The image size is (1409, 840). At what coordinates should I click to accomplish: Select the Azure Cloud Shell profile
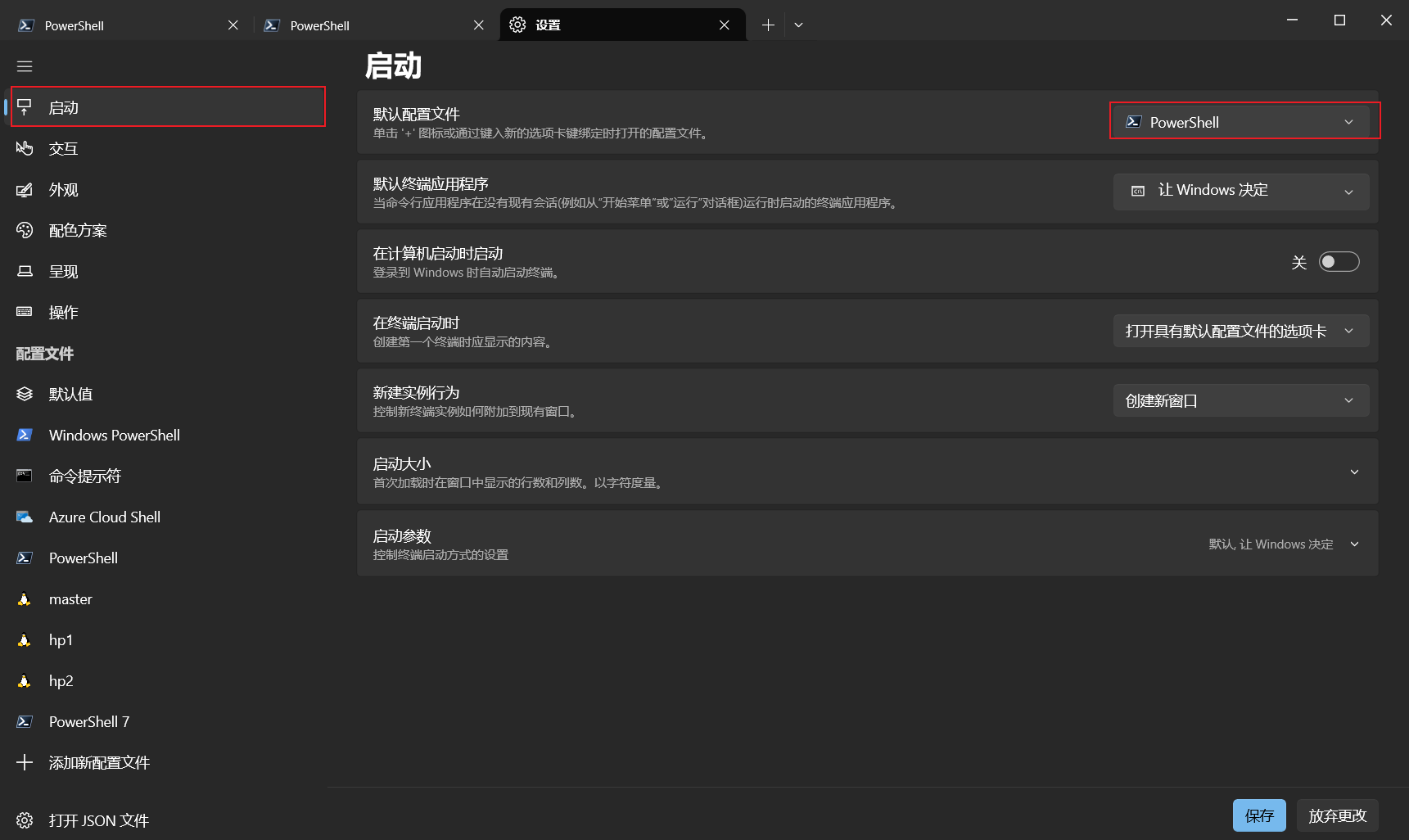104,517
